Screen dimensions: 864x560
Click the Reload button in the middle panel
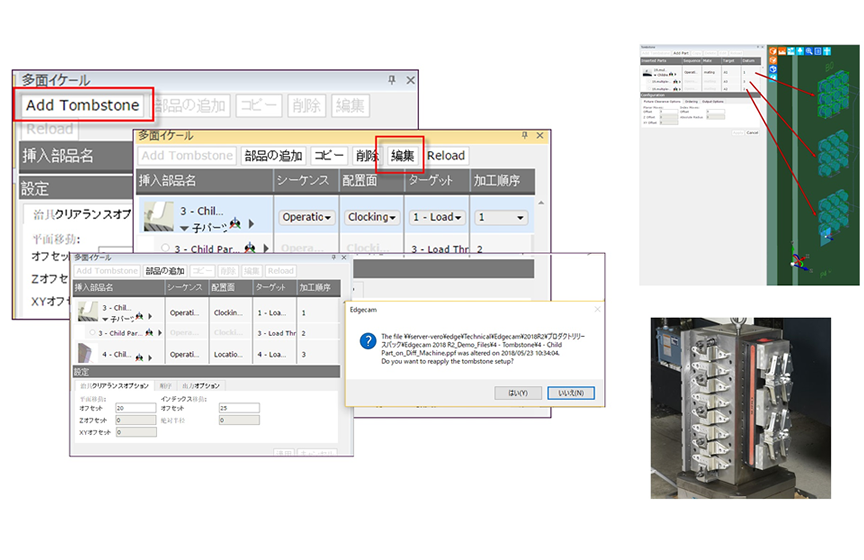click(446, 155)
